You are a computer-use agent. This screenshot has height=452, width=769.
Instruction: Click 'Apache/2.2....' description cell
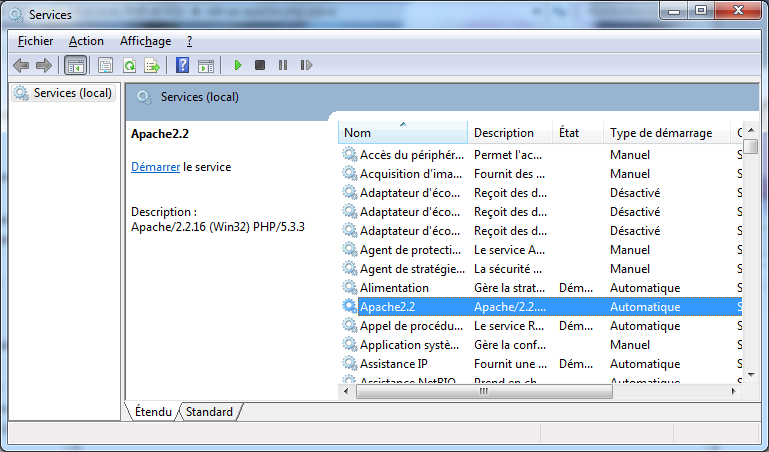(x=510, y=306)
